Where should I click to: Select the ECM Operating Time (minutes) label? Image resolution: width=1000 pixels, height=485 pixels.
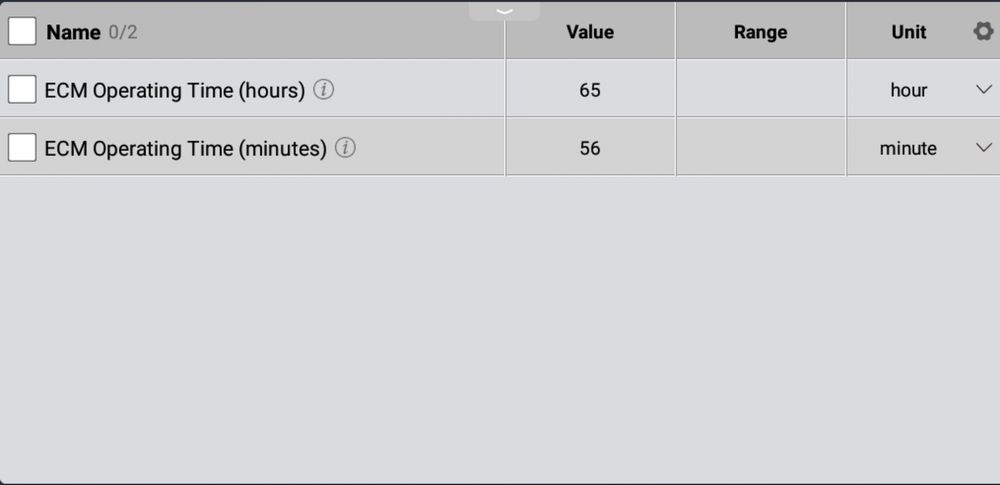point(186,149)
